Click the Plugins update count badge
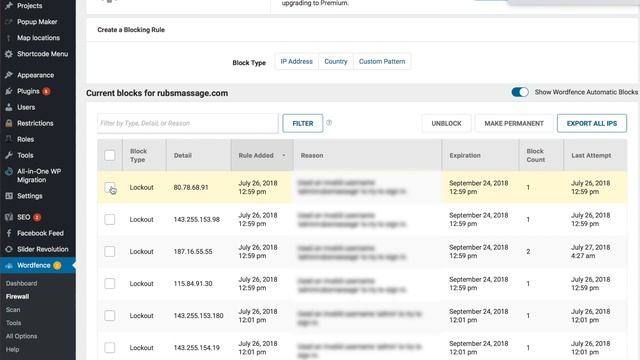 [x=47, y=91]
